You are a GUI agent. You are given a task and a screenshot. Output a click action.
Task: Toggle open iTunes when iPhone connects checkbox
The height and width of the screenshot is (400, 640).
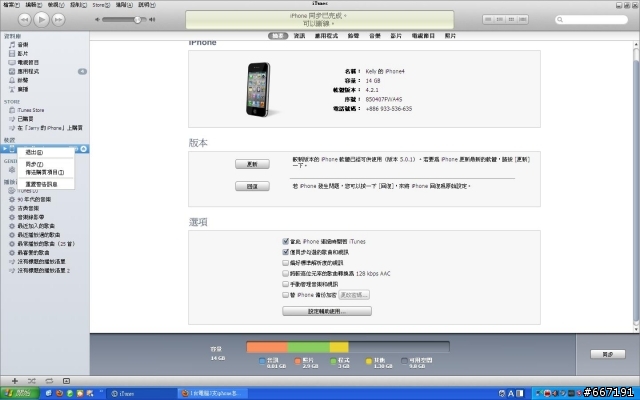point(285,242)
